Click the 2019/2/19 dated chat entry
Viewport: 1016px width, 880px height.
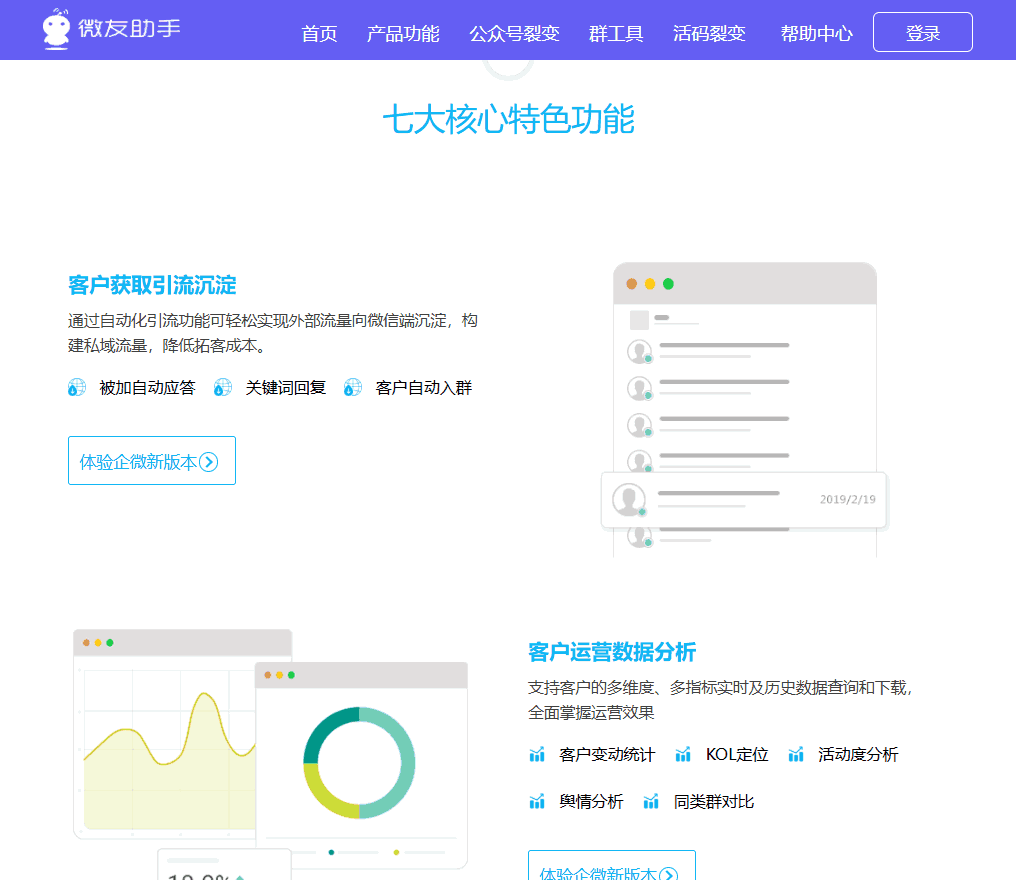(744, 499)
